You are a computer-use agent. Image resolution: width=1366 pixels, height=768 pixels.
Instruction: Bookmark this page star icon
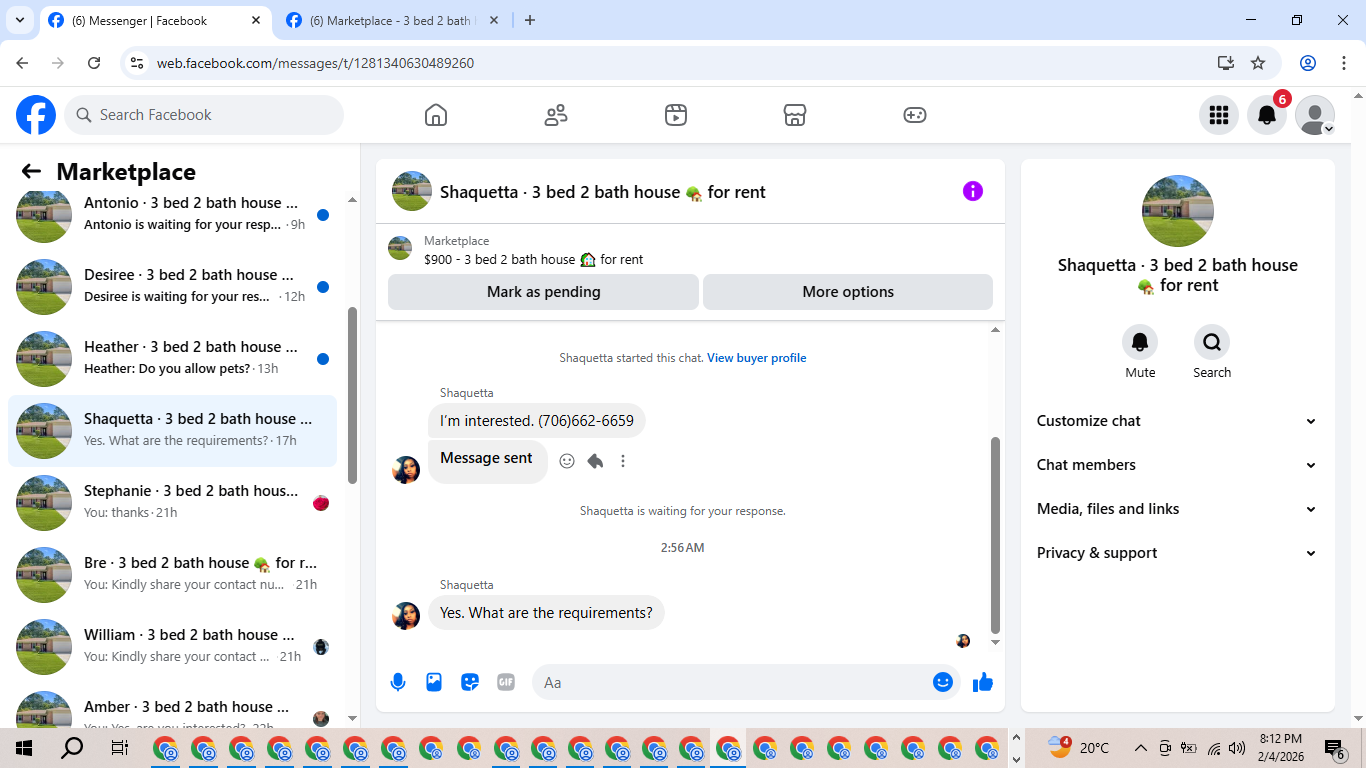[1258, 63]
